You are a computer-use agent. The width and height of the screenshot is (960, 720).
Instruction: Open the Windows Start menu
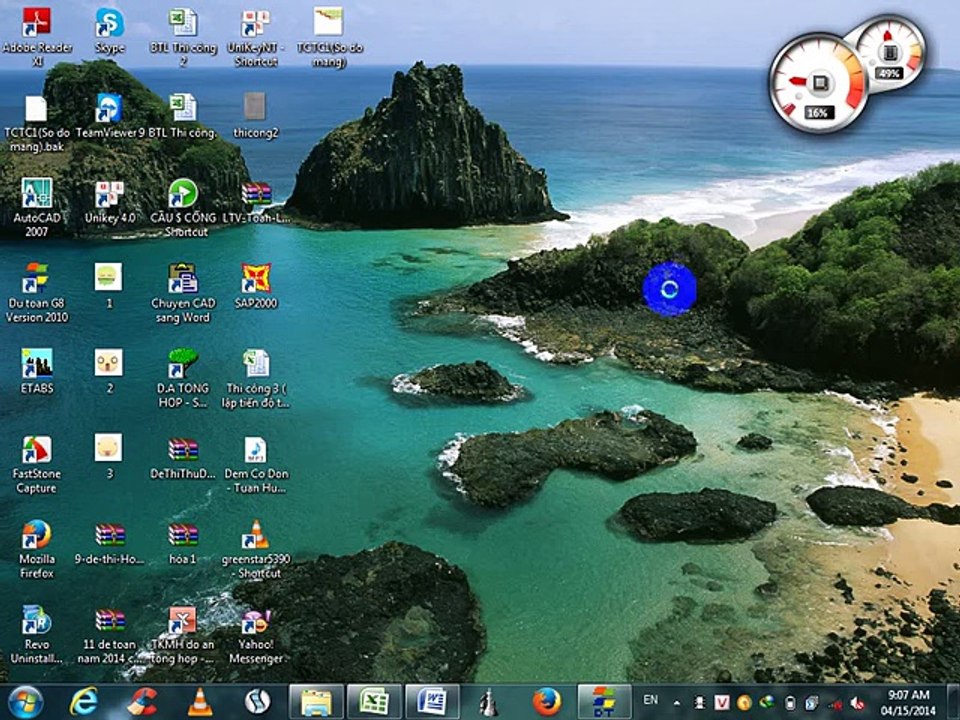pos(24,702)
